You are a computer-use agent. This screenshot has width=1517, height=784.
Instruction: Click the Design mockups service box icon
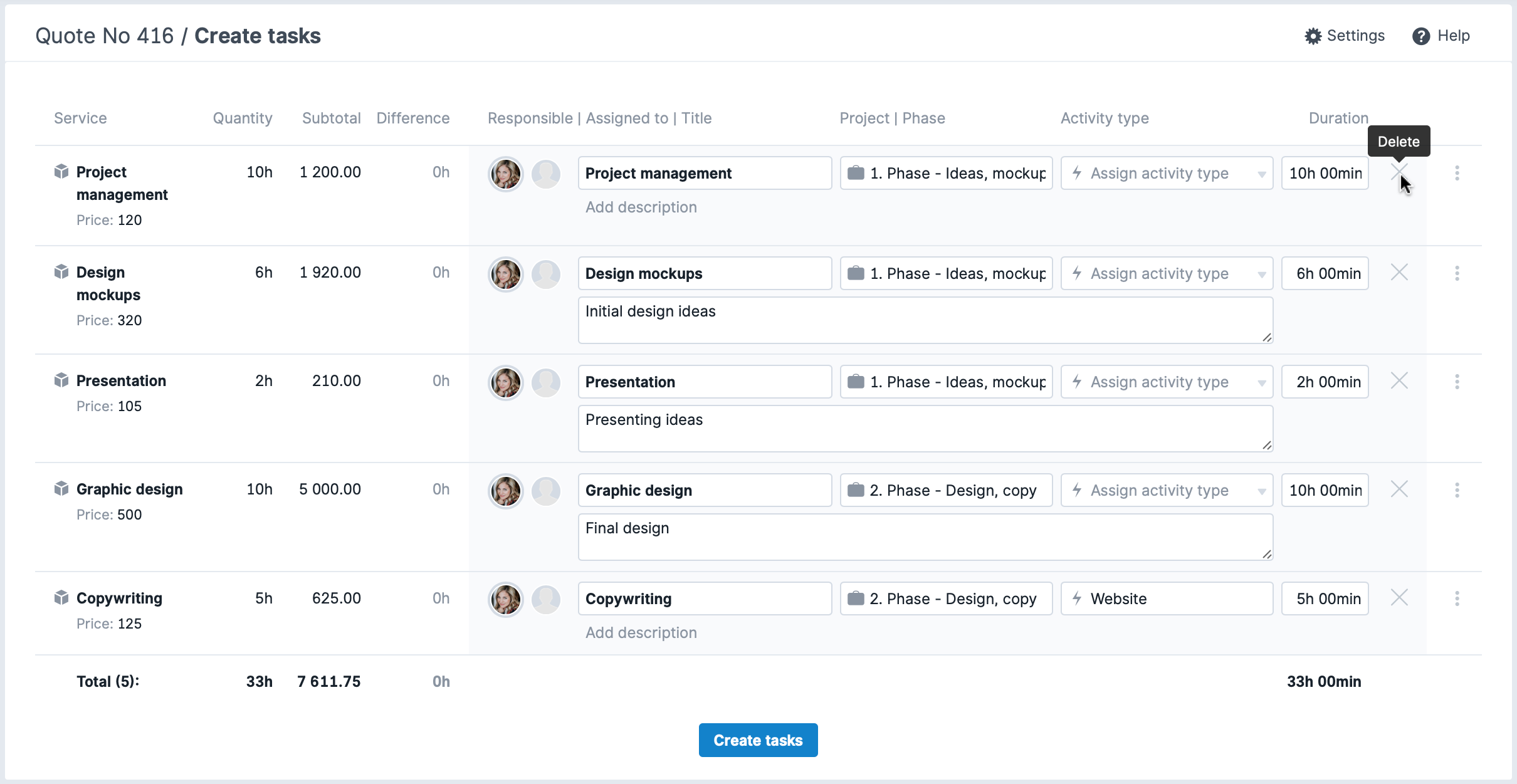pyautogui.click(x=61, y=271)
